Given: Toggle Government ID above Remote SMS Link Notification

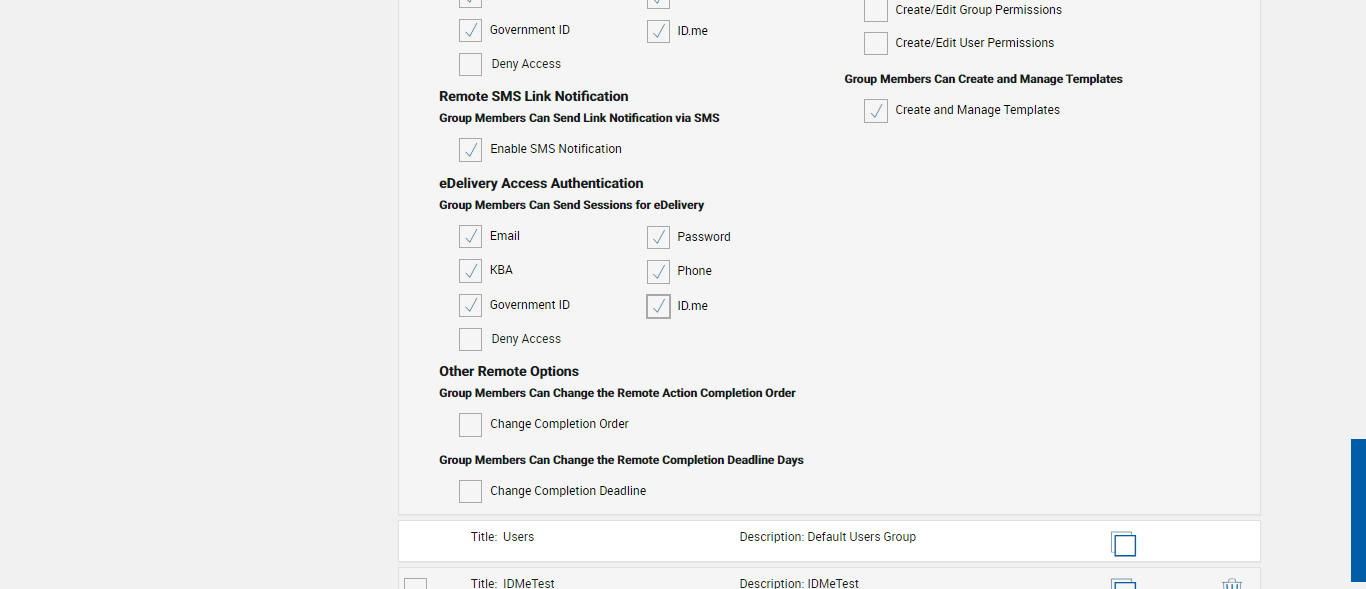Looking at the screenshot, I should 470,30.
